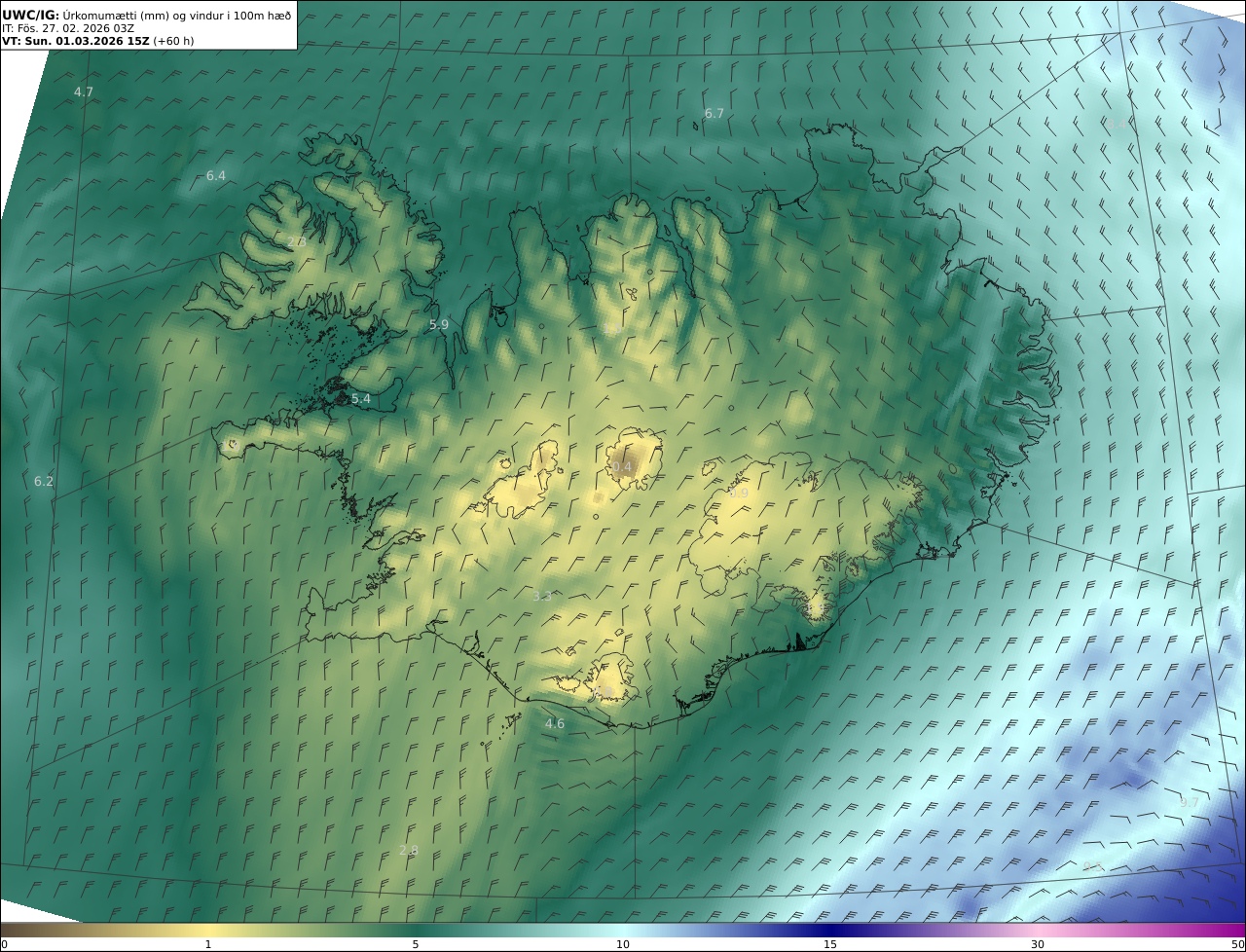Click the 5.9 value label on the map

click(x=439, y=325)
